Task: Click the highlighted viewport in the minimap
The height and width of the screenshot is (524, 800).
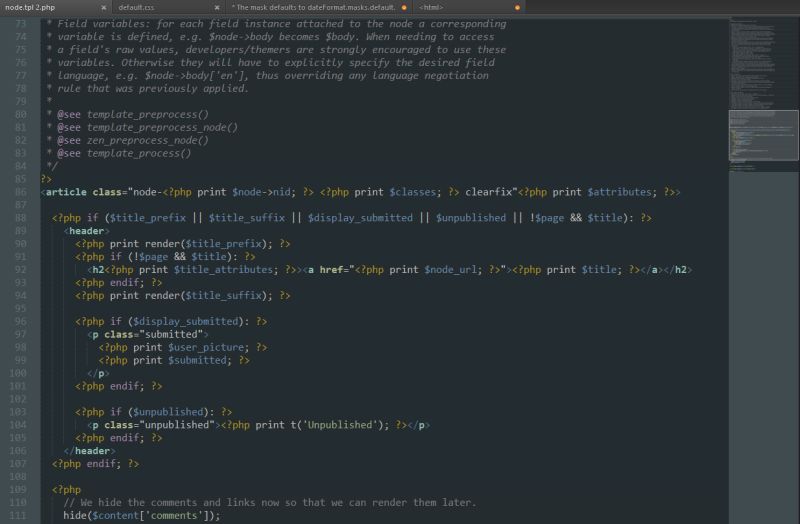Action: (763, 135)
